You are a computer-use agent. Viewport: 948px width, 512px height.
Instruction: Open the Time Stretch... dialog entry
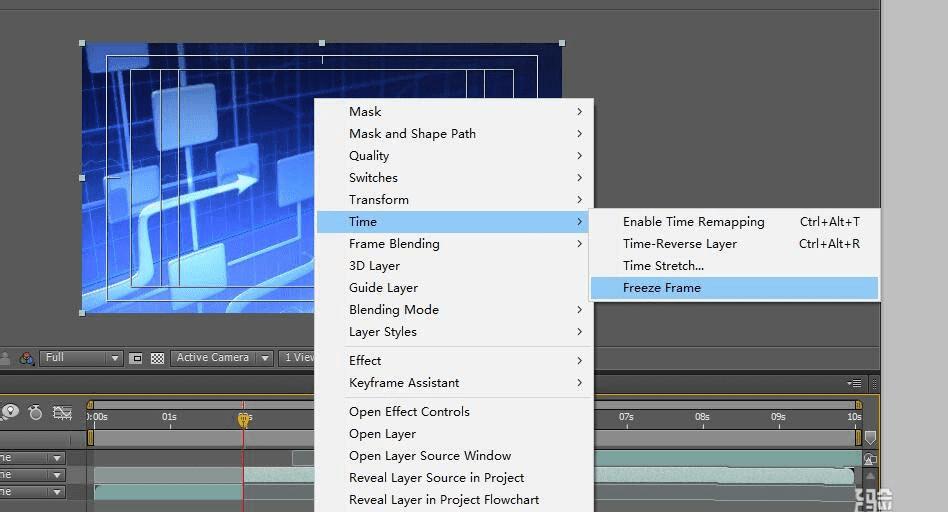click(735, 266)
